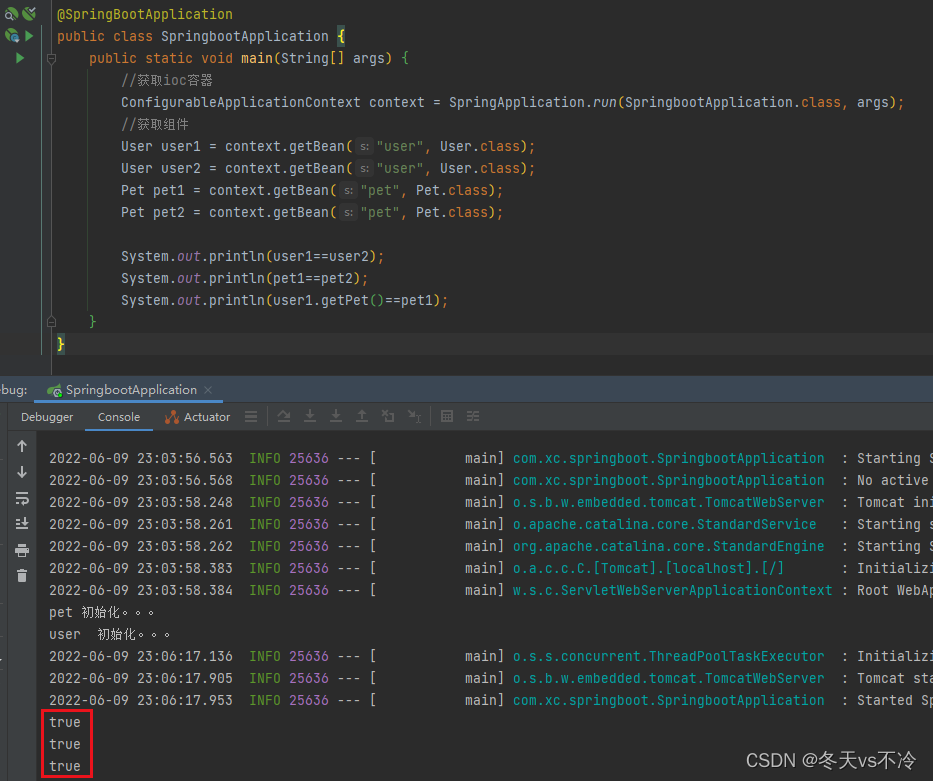Click the Evaluate Expression calculator icon
This screenshot has height=781, width=933.
click(x=447, y=416)
